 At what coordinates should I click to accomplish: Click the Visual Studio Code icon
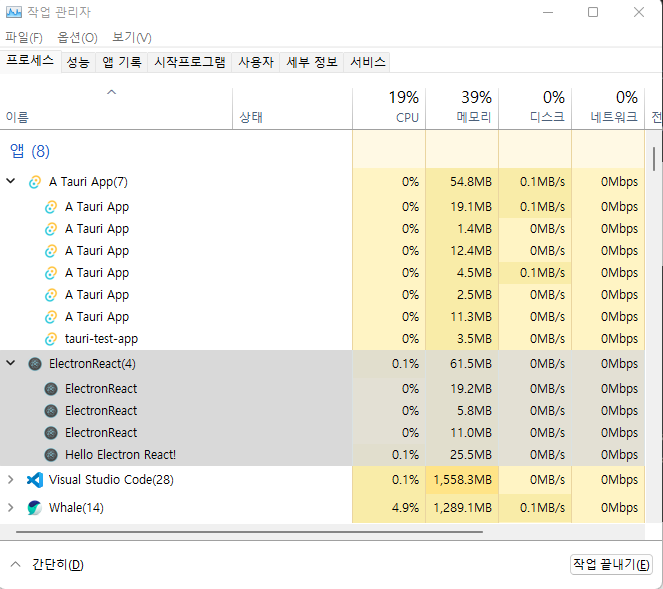click(35, 480)
